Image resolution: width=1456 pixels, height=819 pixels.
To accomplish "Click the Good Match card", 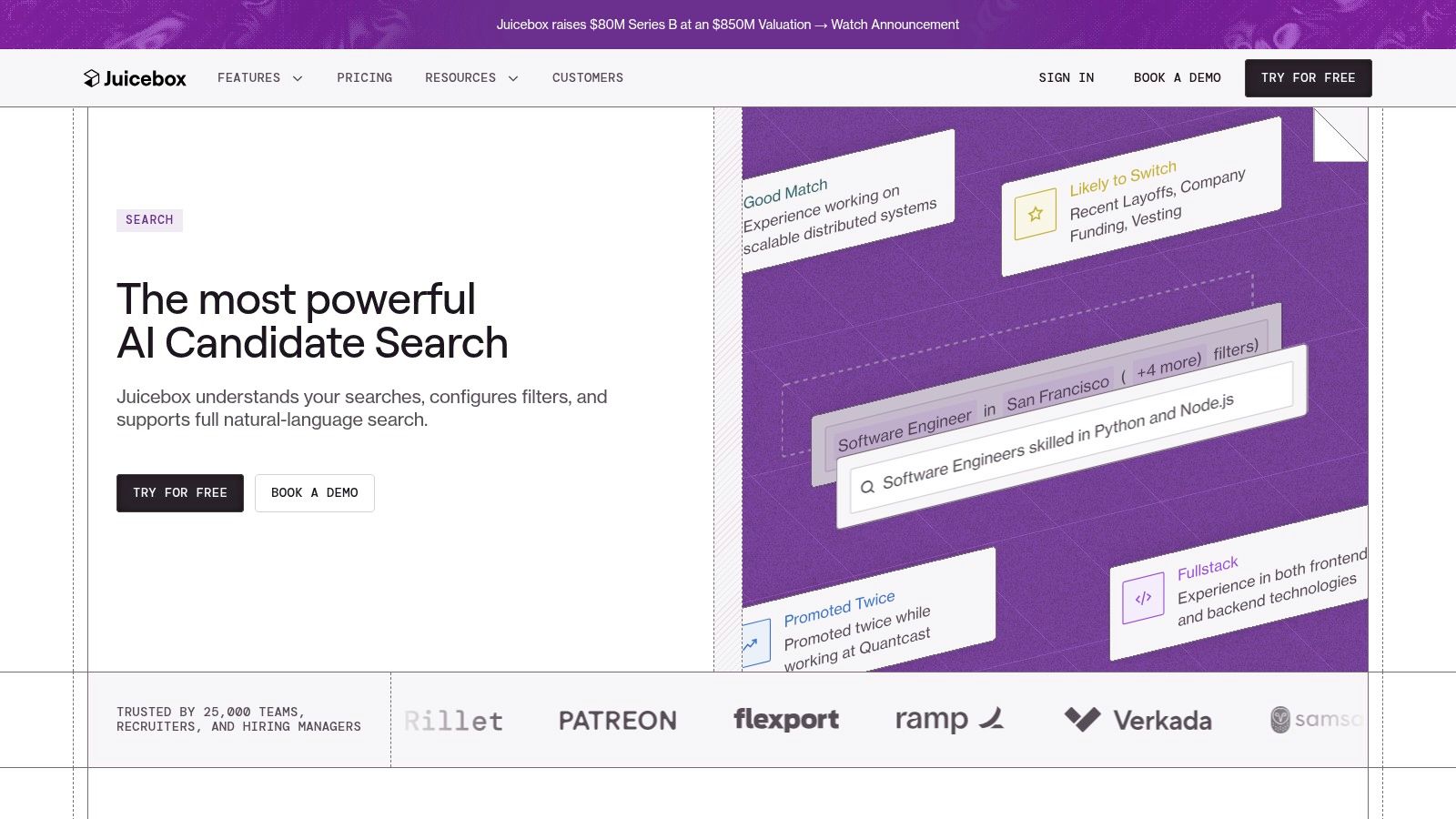I will coord(846,202).
